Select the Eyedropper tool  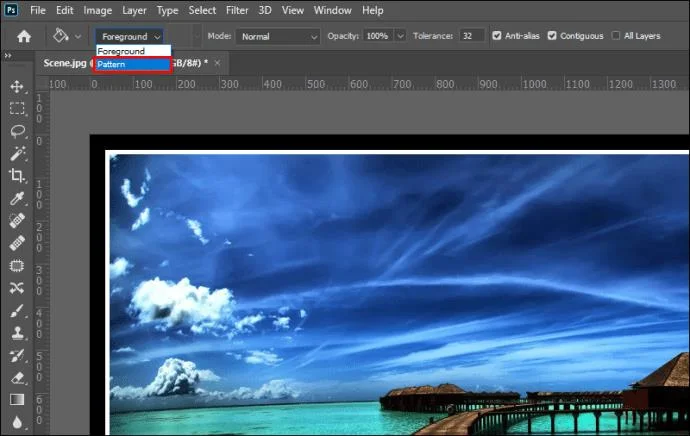17,198
